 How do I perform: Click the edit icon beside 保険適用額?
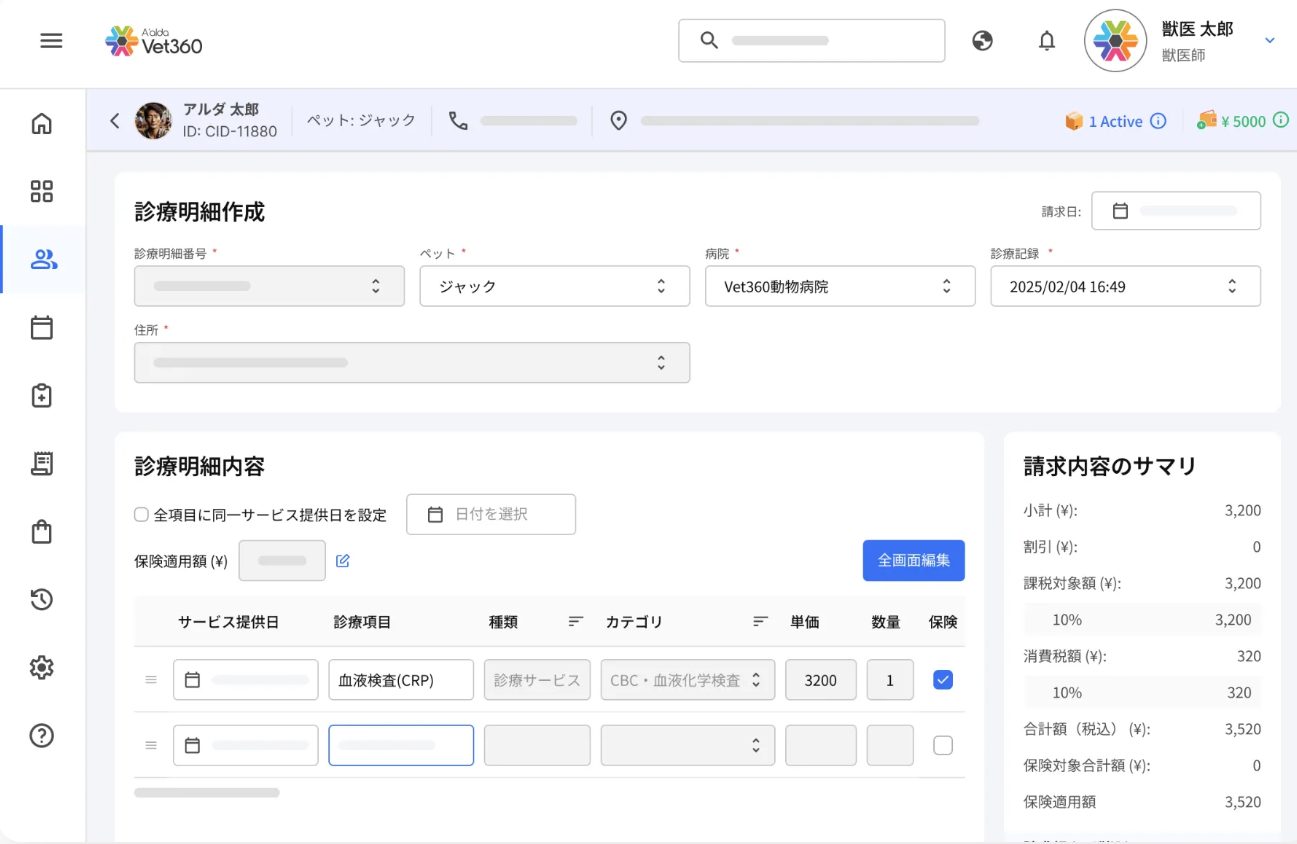(343, 561)
